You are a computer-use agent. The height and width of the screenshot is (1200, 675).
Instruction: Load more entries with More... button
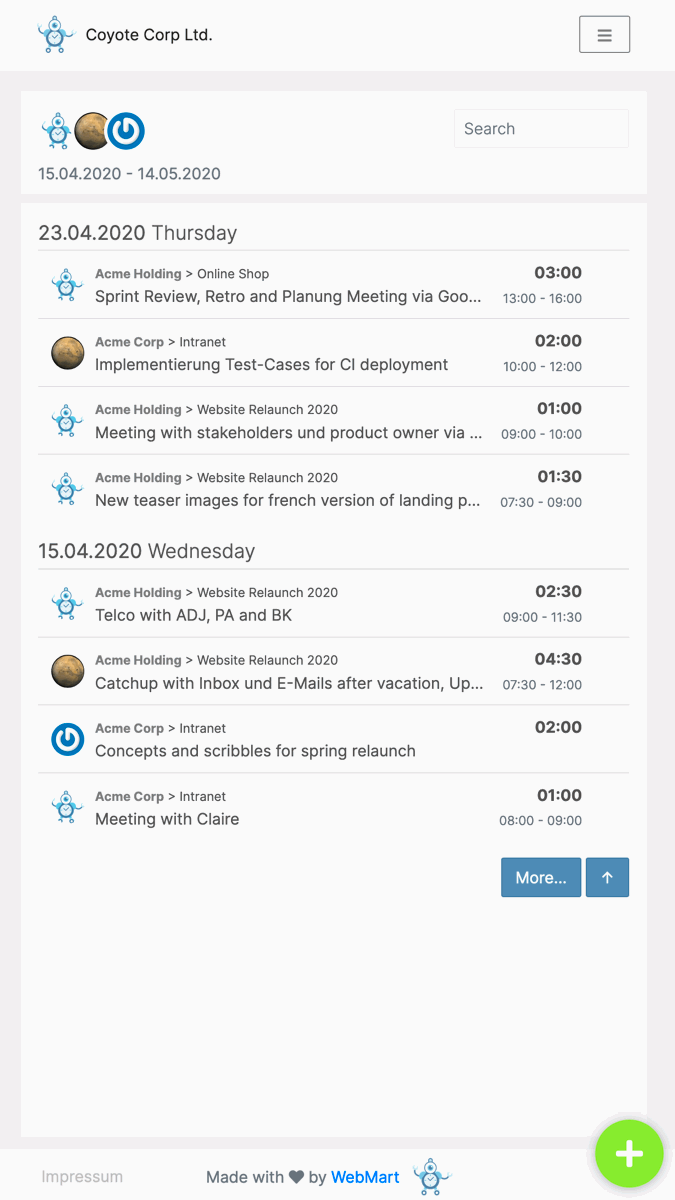tap(541, 877)
